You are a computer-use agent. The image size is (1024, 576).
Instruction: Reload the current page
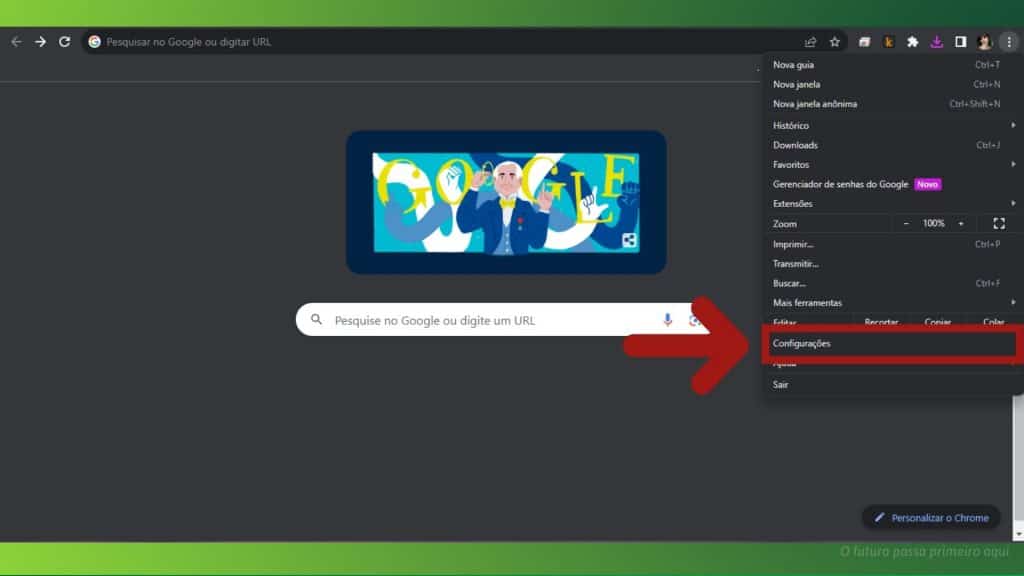coord(65,42)
